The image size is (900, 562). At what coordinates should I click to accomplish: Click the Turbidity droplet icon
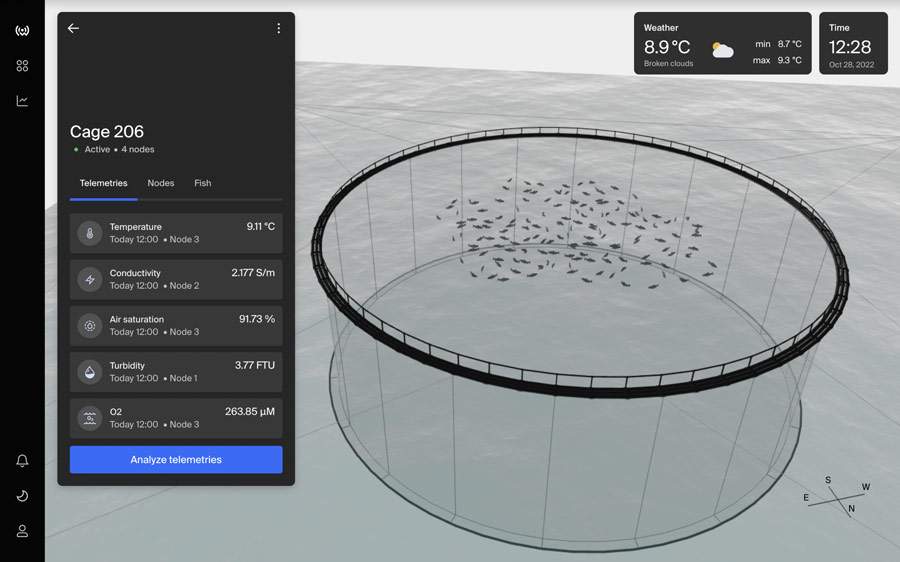click(x=90, y=372)
